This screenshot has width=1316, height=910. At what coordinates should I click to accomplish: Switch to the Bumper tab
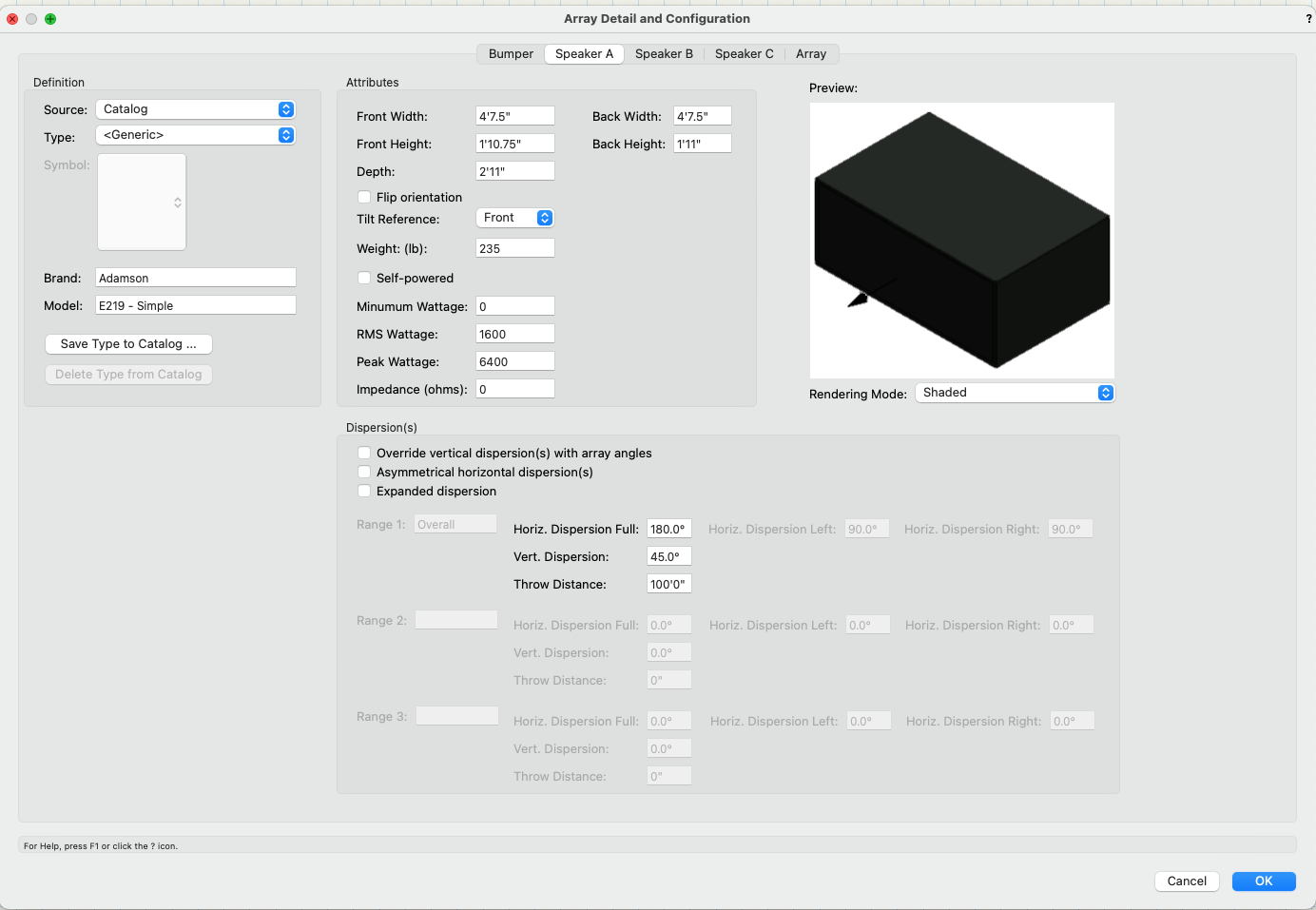tap(511, 54)
